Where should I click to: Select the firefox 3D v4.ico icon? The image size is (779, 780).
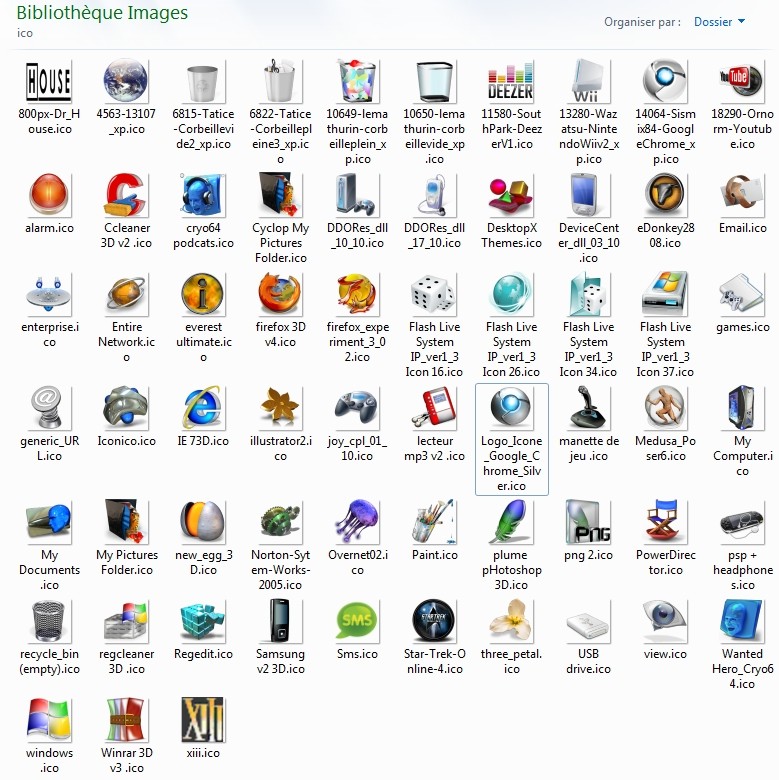280,294
